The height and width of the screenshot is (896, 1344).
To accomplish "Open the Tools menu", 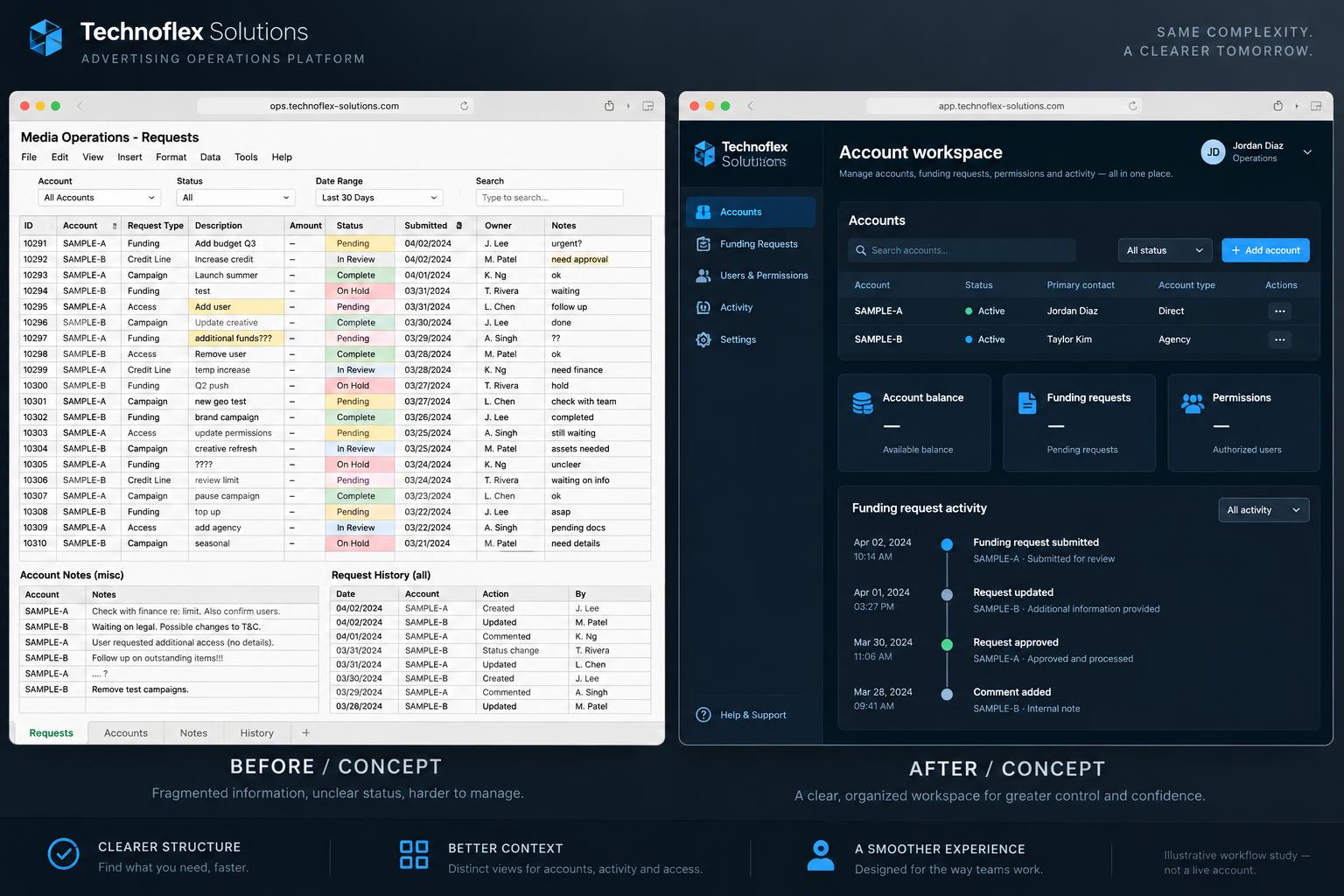I will tap(246, 157).
